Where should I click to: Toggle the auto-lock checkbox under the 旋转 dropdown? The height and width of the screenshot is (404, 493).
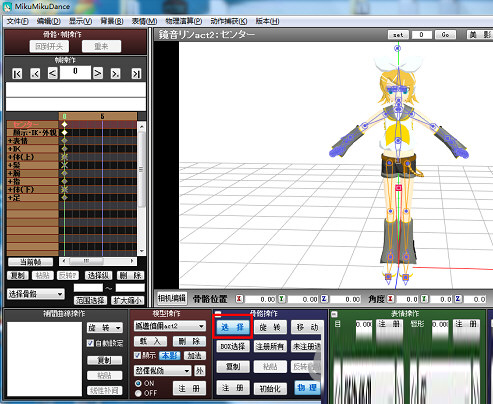[90, 343]
